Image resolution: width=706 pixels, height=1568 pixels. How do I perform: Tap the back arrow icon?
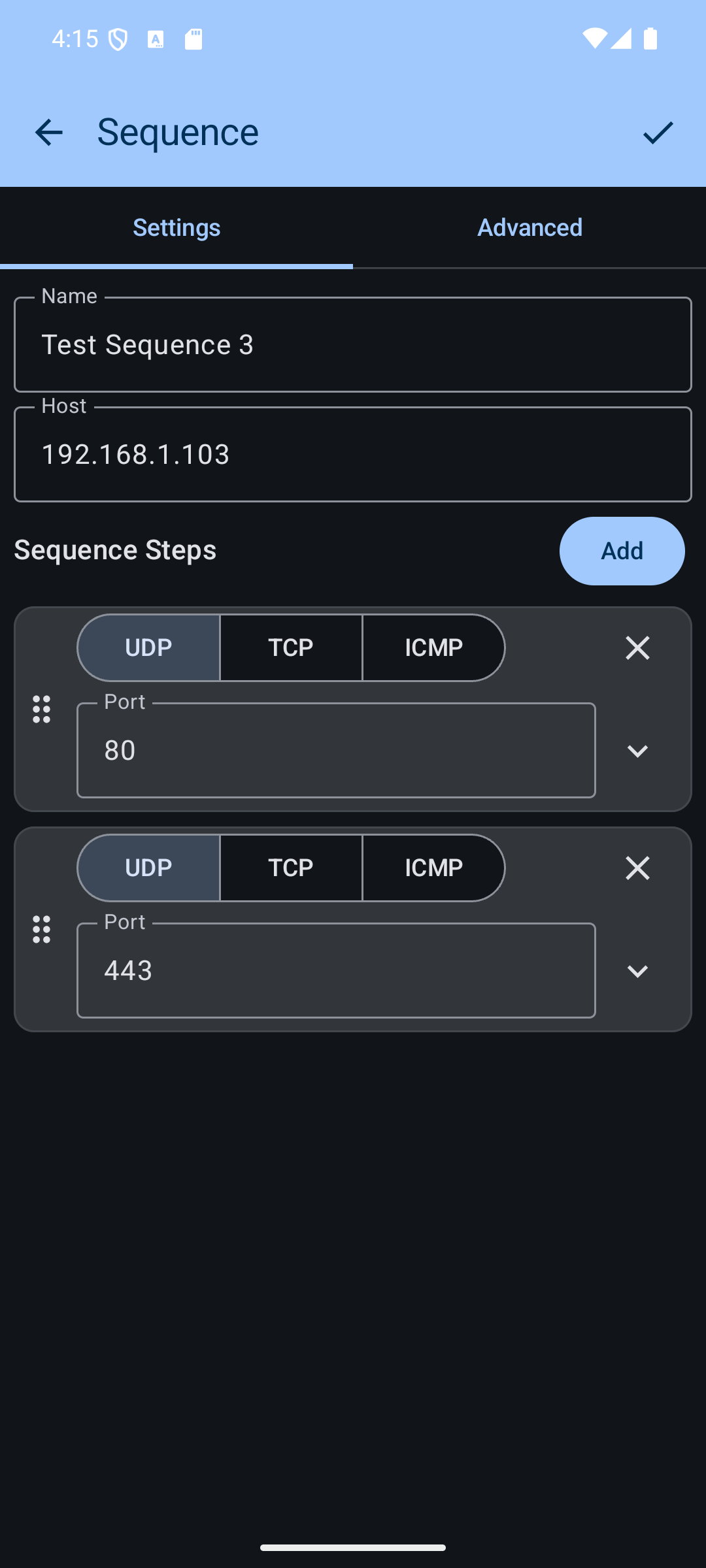pyautogui.click(x=48, y=133)
